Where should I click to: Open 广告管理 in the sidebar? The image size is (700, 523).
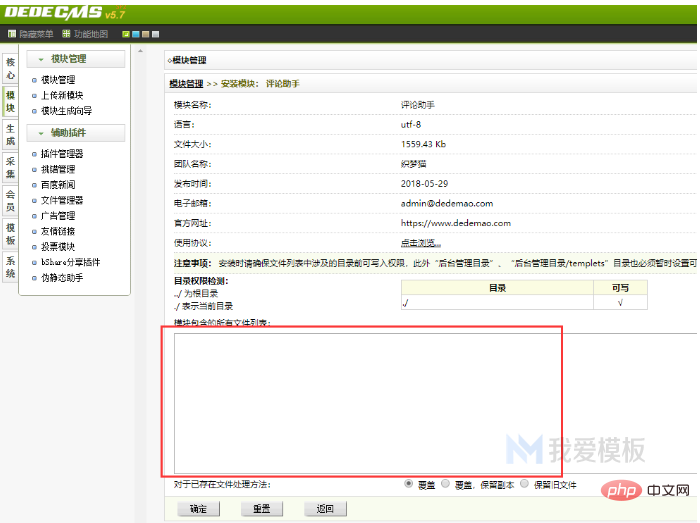click(58, 216)
